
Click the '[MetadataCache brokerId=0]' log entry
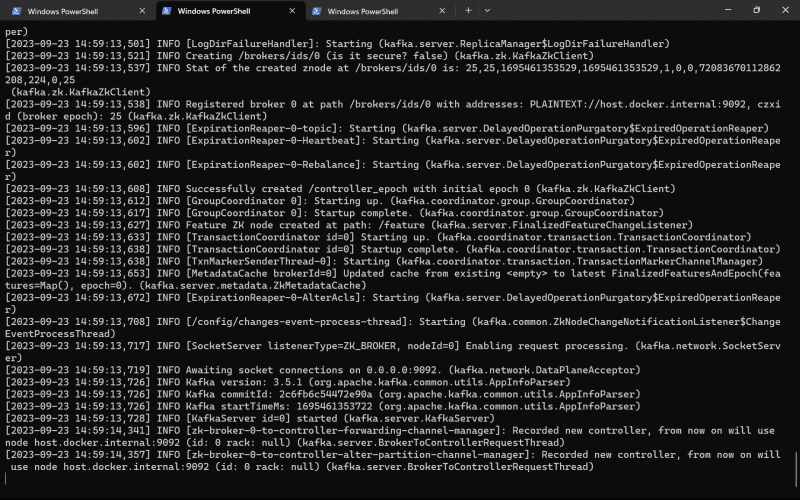click(261, 273)
